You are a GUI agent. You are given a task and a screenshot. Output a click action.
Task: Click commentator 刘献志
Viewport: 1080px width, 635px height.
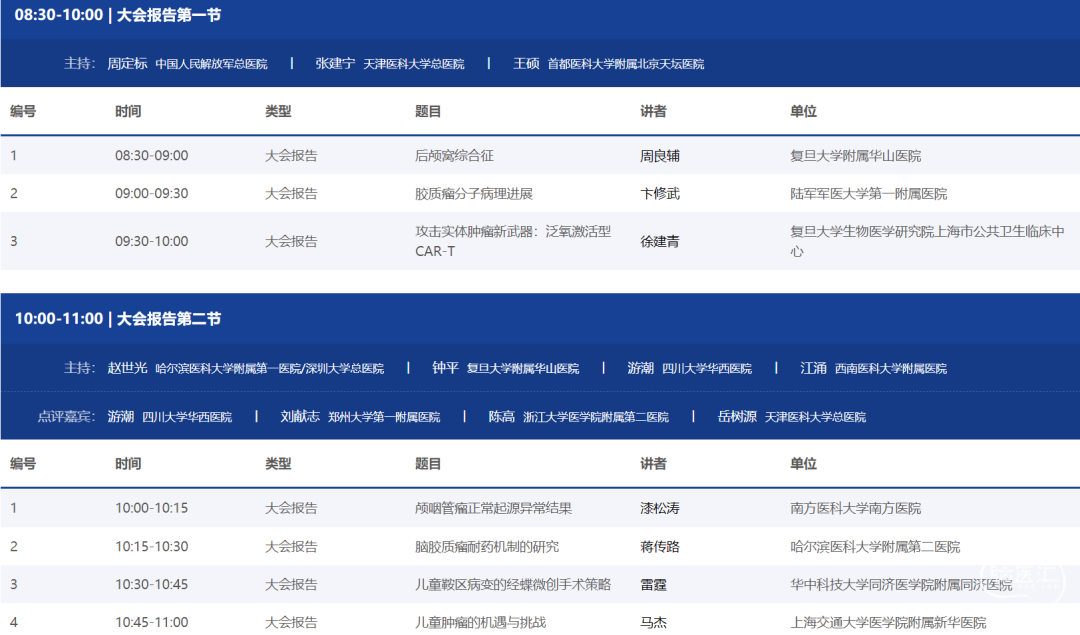coord(300,417)
